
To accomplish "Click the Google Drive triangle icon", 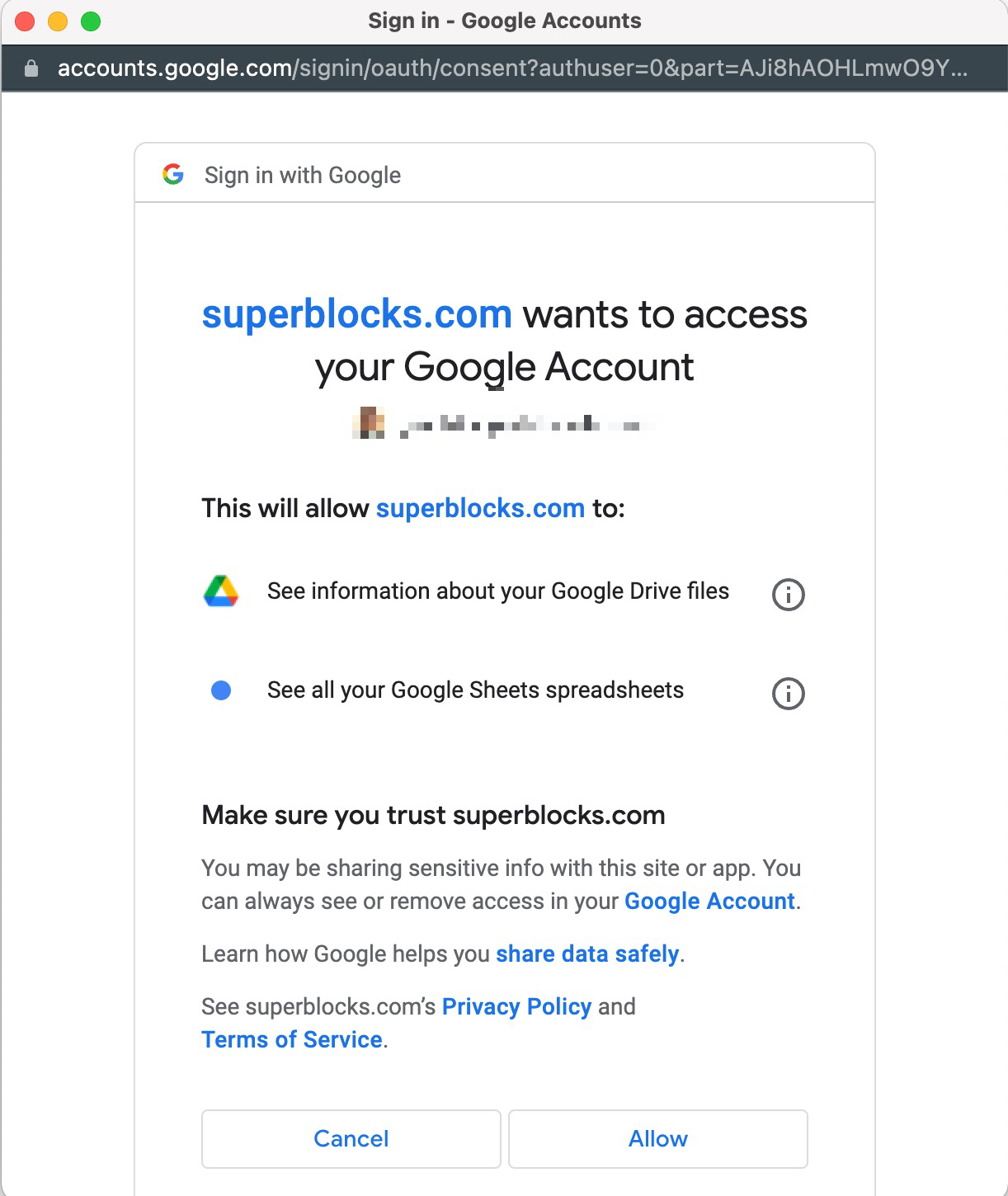I will click(220, 591).
